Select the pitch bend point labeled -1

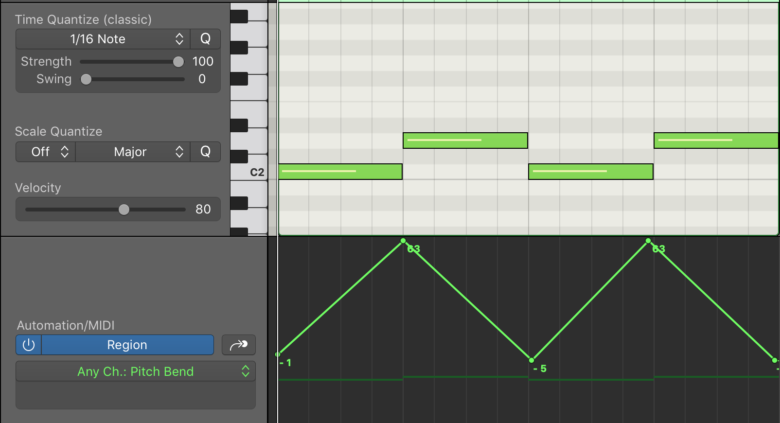[278, 354]
